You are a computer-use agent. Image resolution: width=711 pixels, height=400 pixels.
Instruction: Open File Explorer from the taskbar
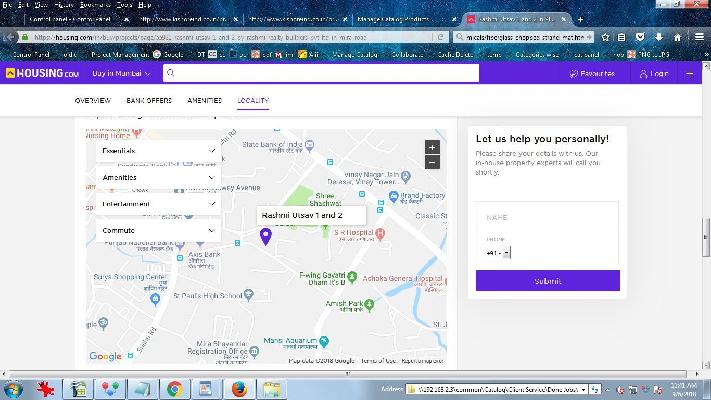(x=271, y=389)
